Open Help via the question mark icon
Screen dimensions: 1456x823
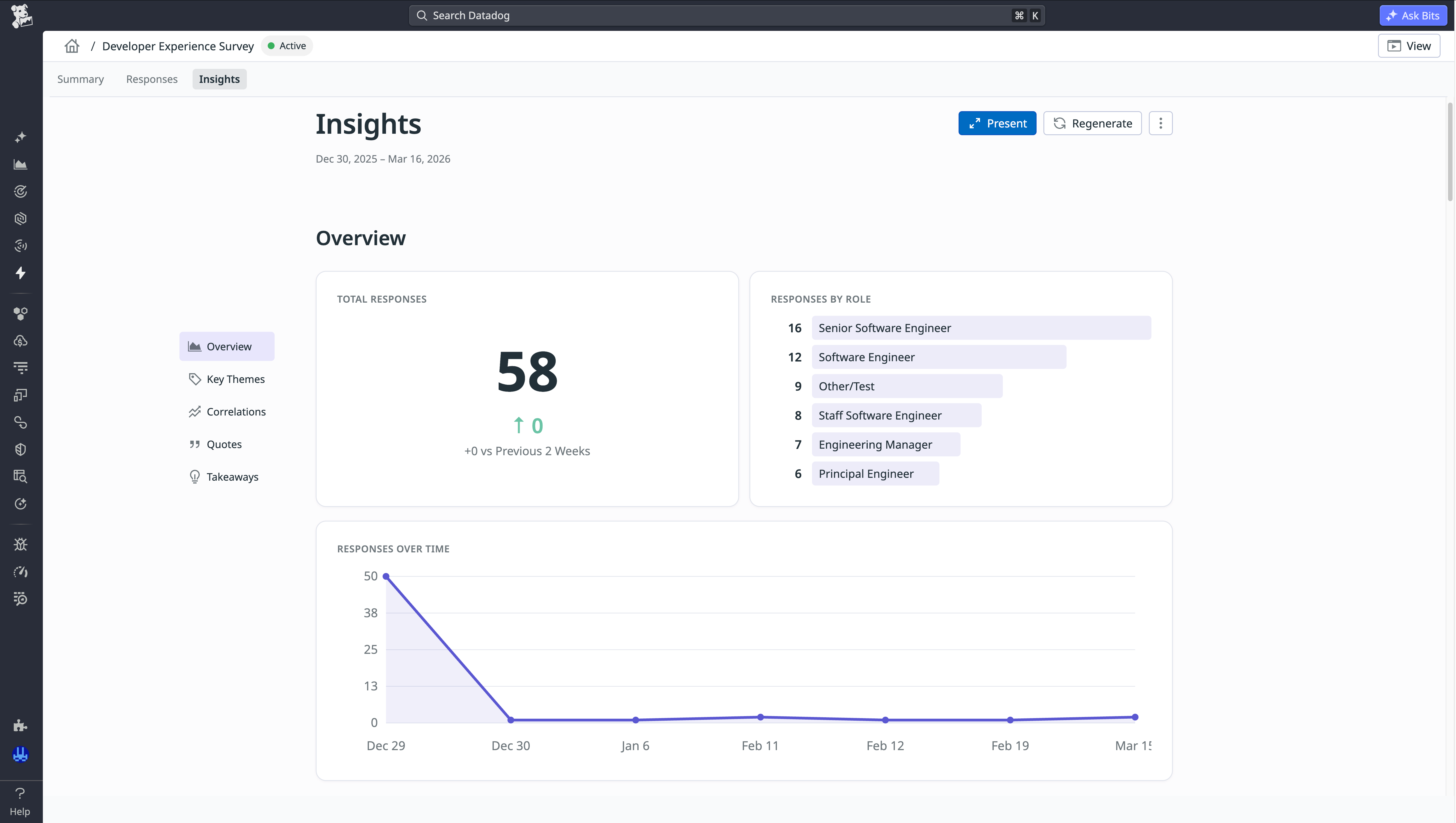click(x=20, y=793)
